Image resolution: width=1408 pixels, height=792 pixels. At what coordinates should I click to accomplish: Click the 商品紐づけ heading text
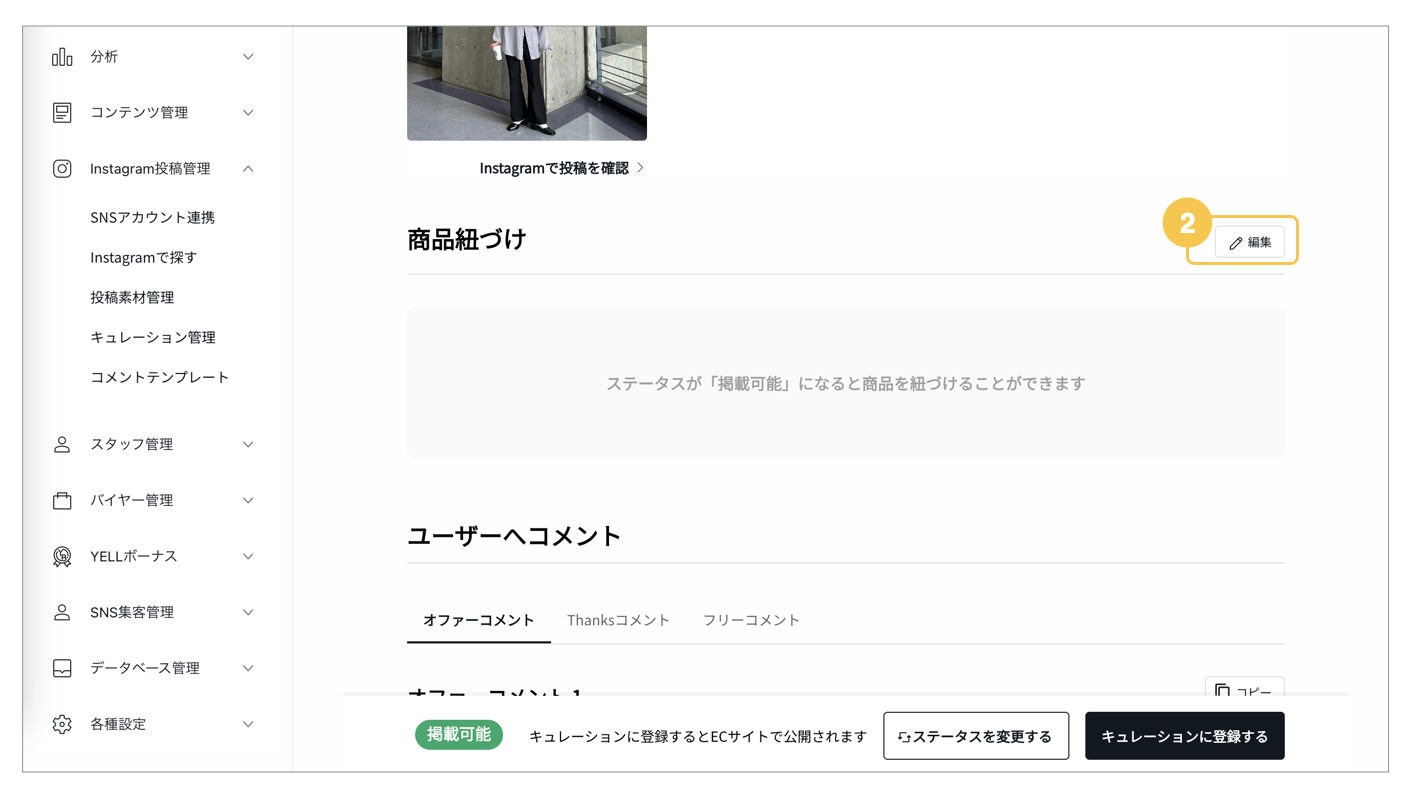[x=466, y=240]
